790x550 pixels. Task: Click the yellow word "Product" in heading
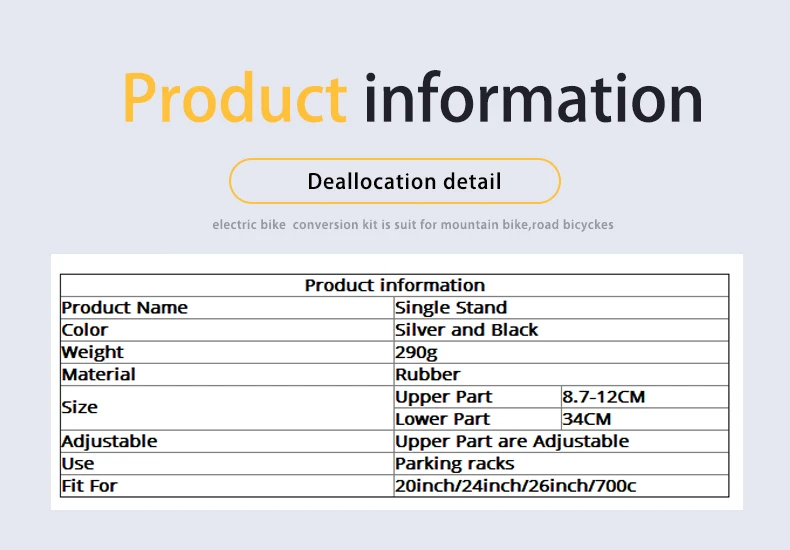(x=235, y=97)
